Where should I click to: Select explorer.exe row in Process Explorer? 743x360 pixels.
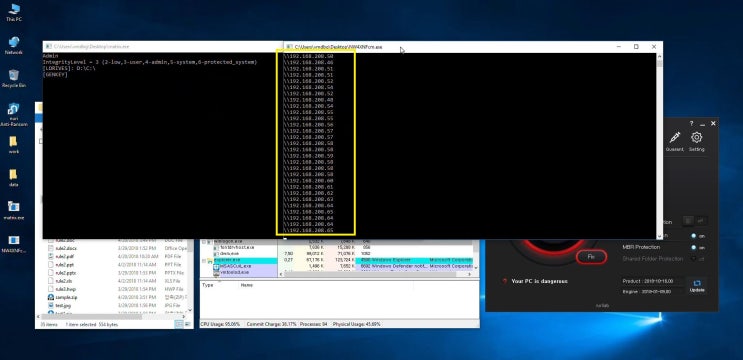339,260
